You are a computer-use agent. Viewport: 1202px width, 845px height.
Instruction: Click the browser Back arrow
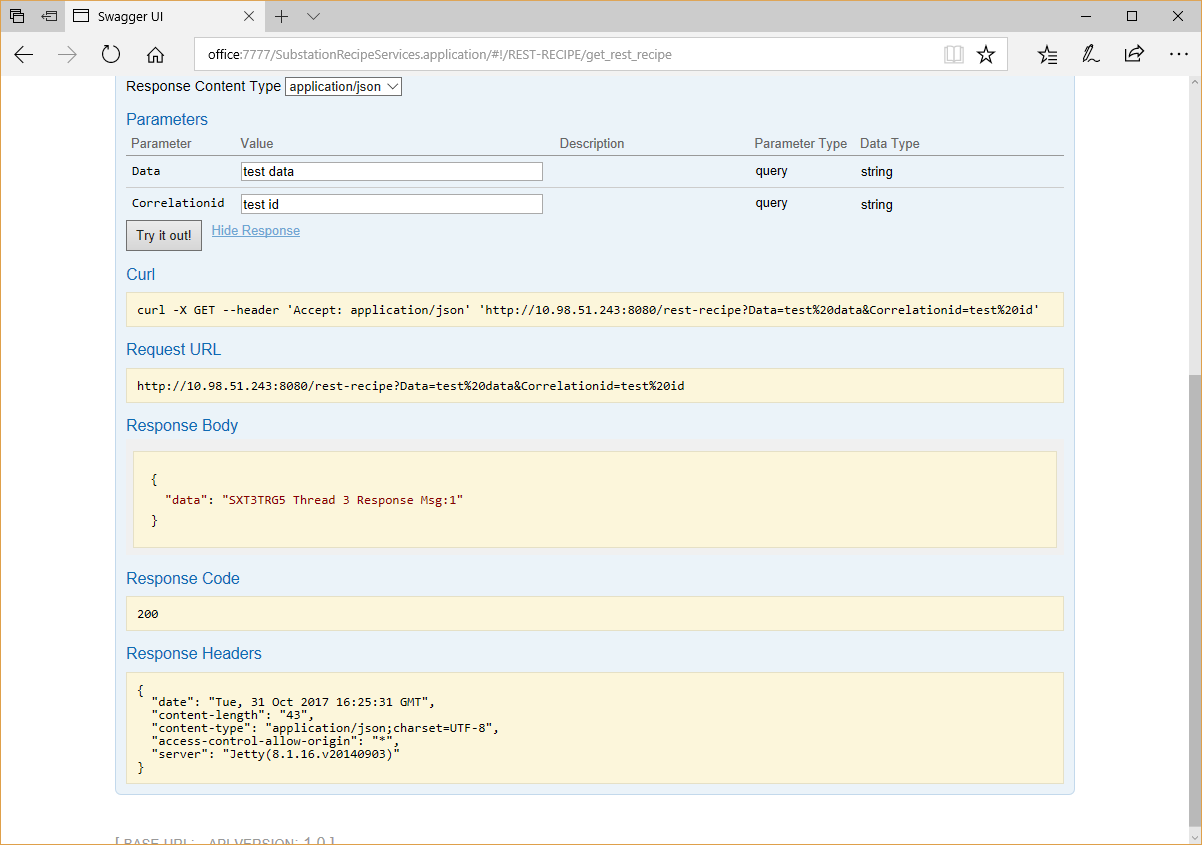(24, 55)
